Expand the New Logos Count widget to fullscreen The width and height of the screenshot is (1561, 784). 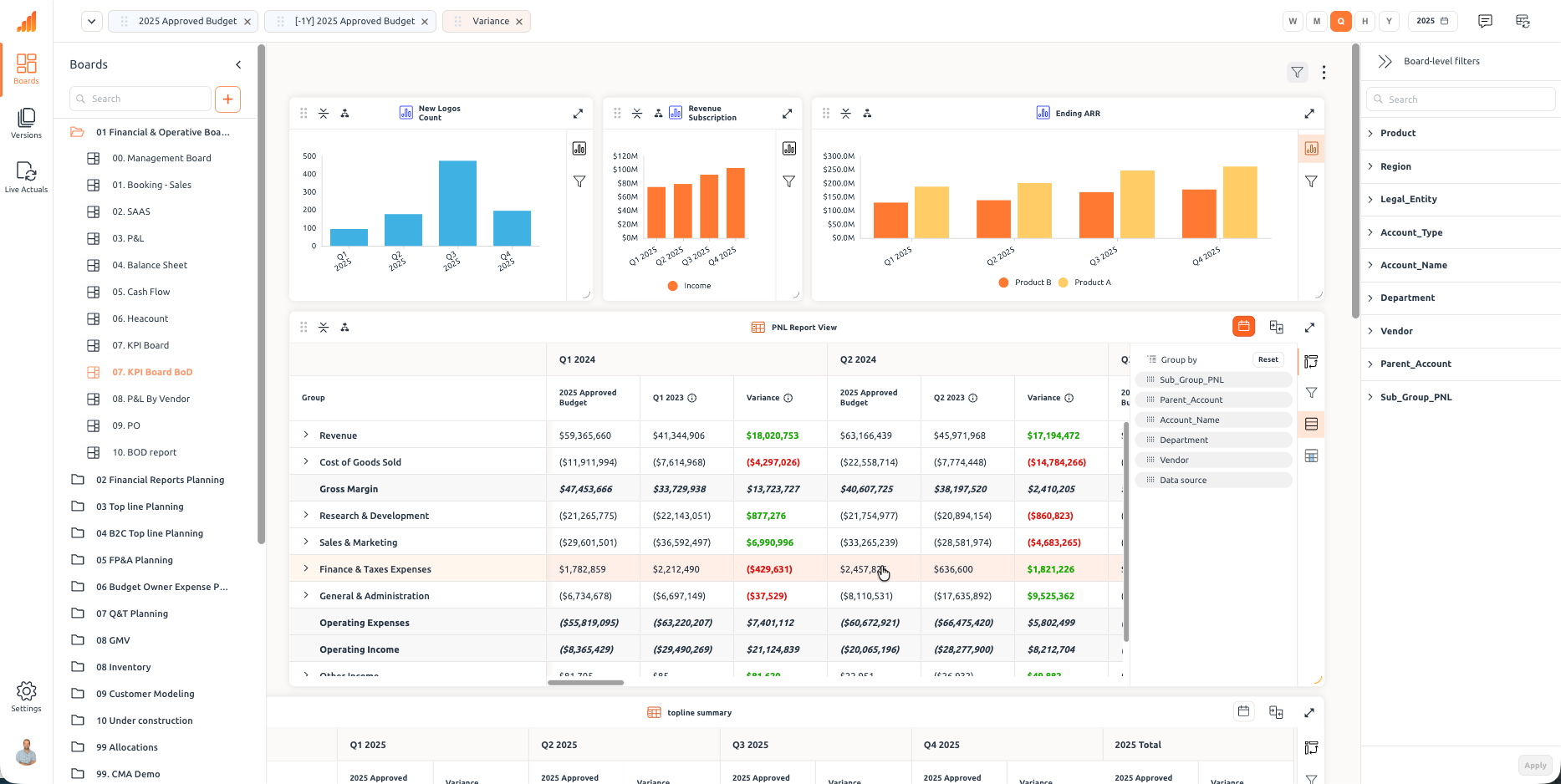click(578, 114)
